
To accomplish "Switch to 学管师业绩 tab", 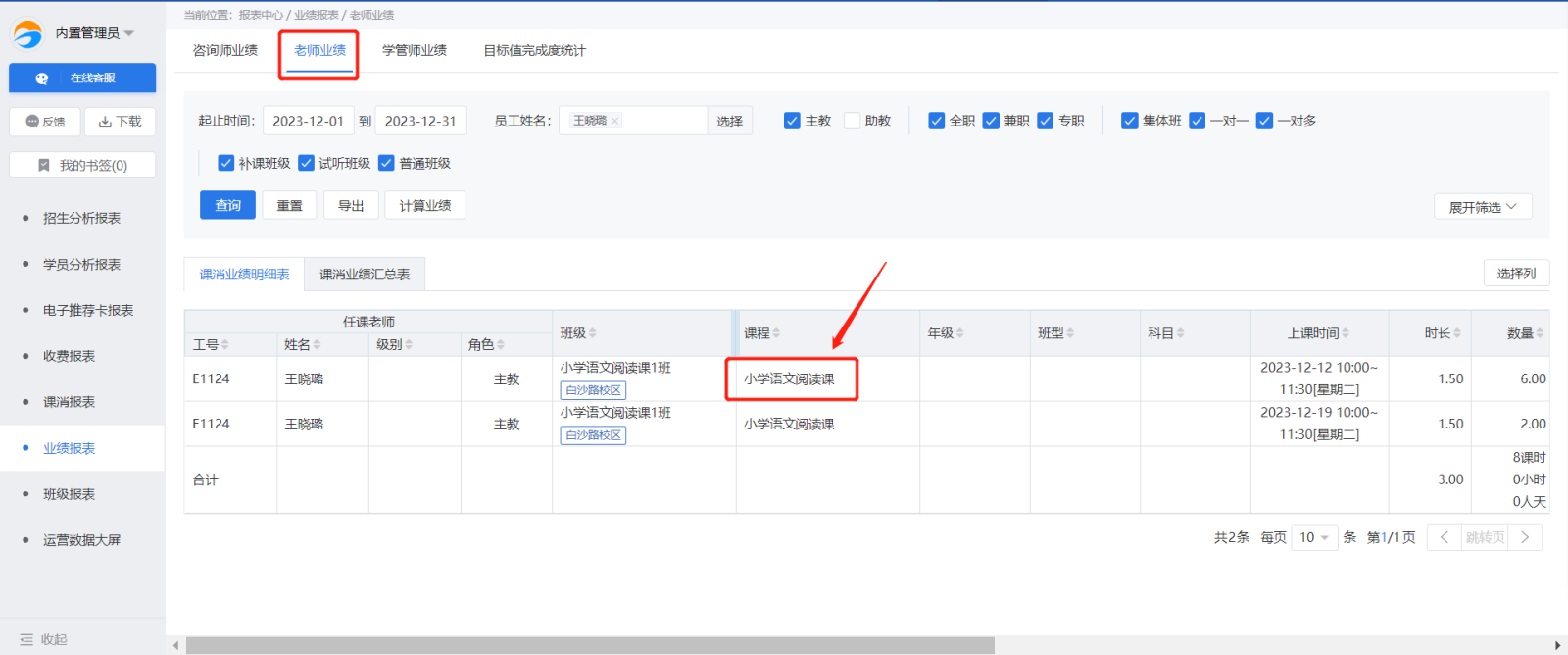I will [414, 50].
